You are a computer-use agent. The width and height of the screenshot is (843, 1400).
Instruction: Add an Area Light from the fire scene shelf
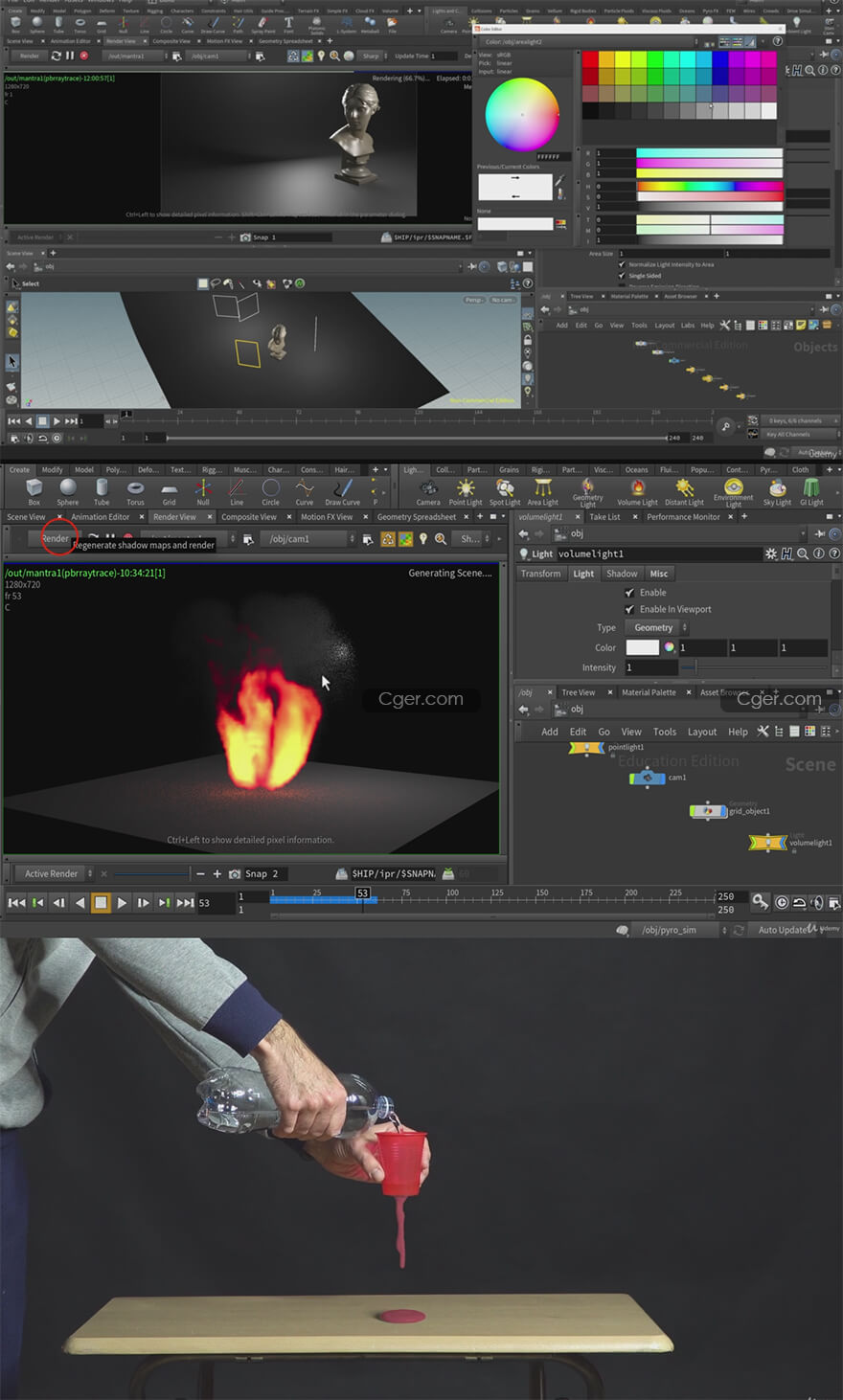[542, 492]
